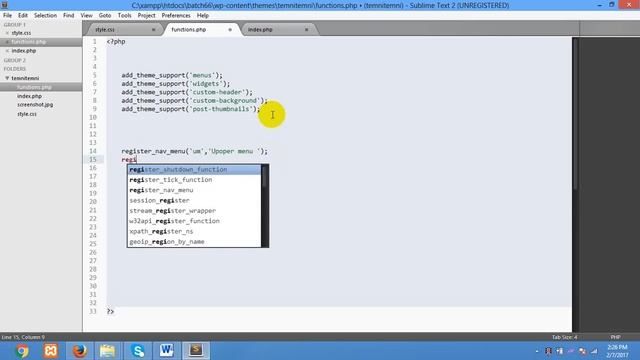Image resolution: width=640 pixels, height=360 pixels.
Task: Open the Project menu
Action: tap(147, 16)
